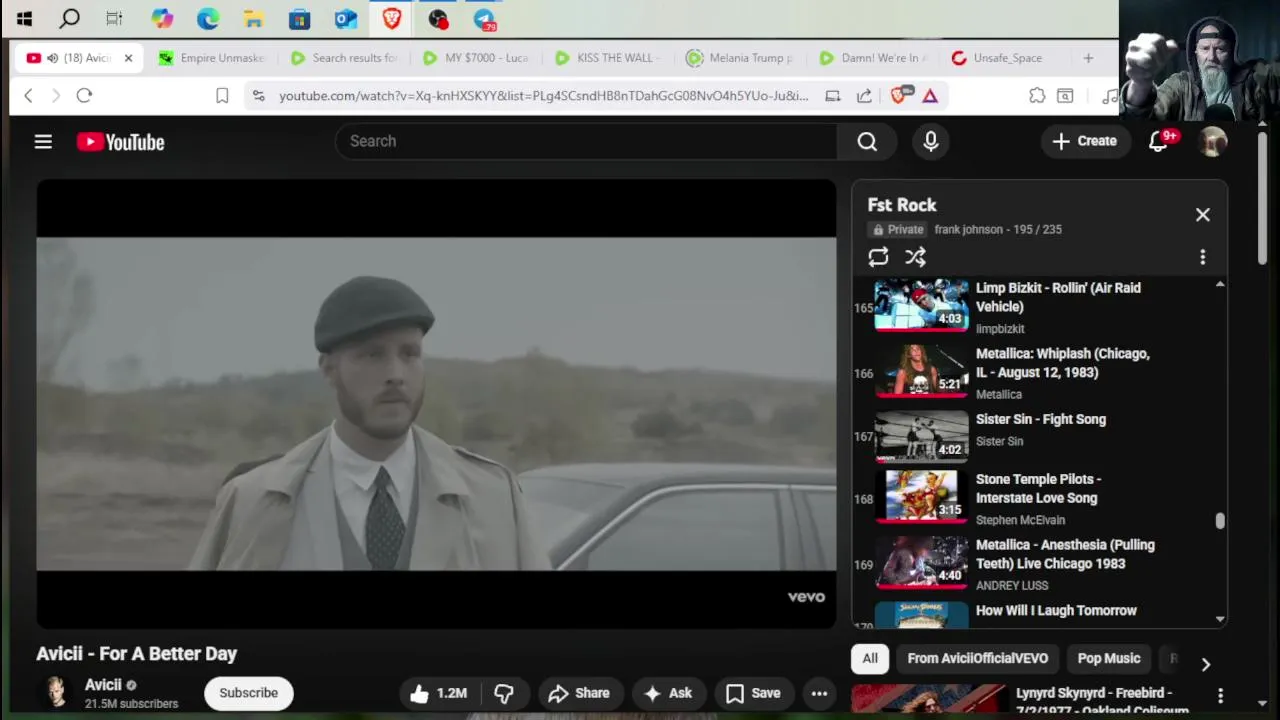Viewport: 1280px width, 720px height.
Task: Click the playlist panel scrollbar thumb
Action: click(1220, 521)
